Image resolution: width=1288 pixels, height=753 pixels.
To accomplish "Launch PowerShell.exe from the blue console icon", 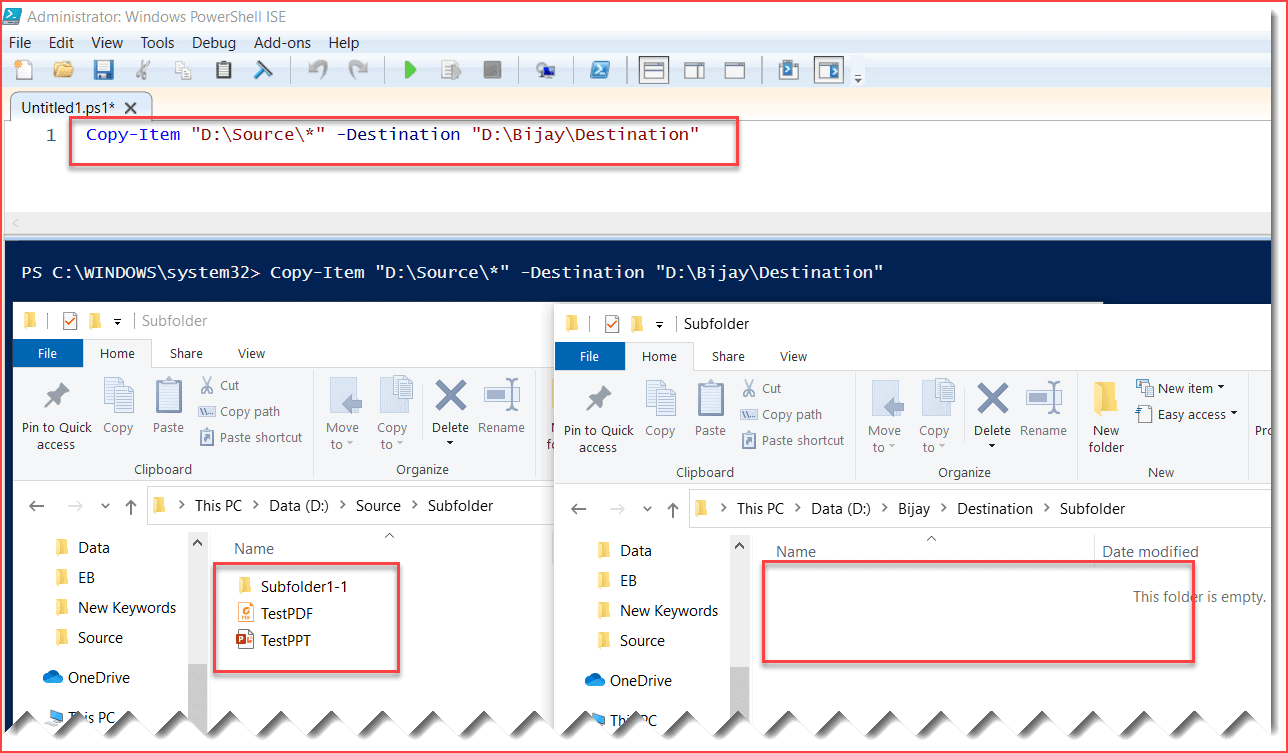I will (599, 69).
